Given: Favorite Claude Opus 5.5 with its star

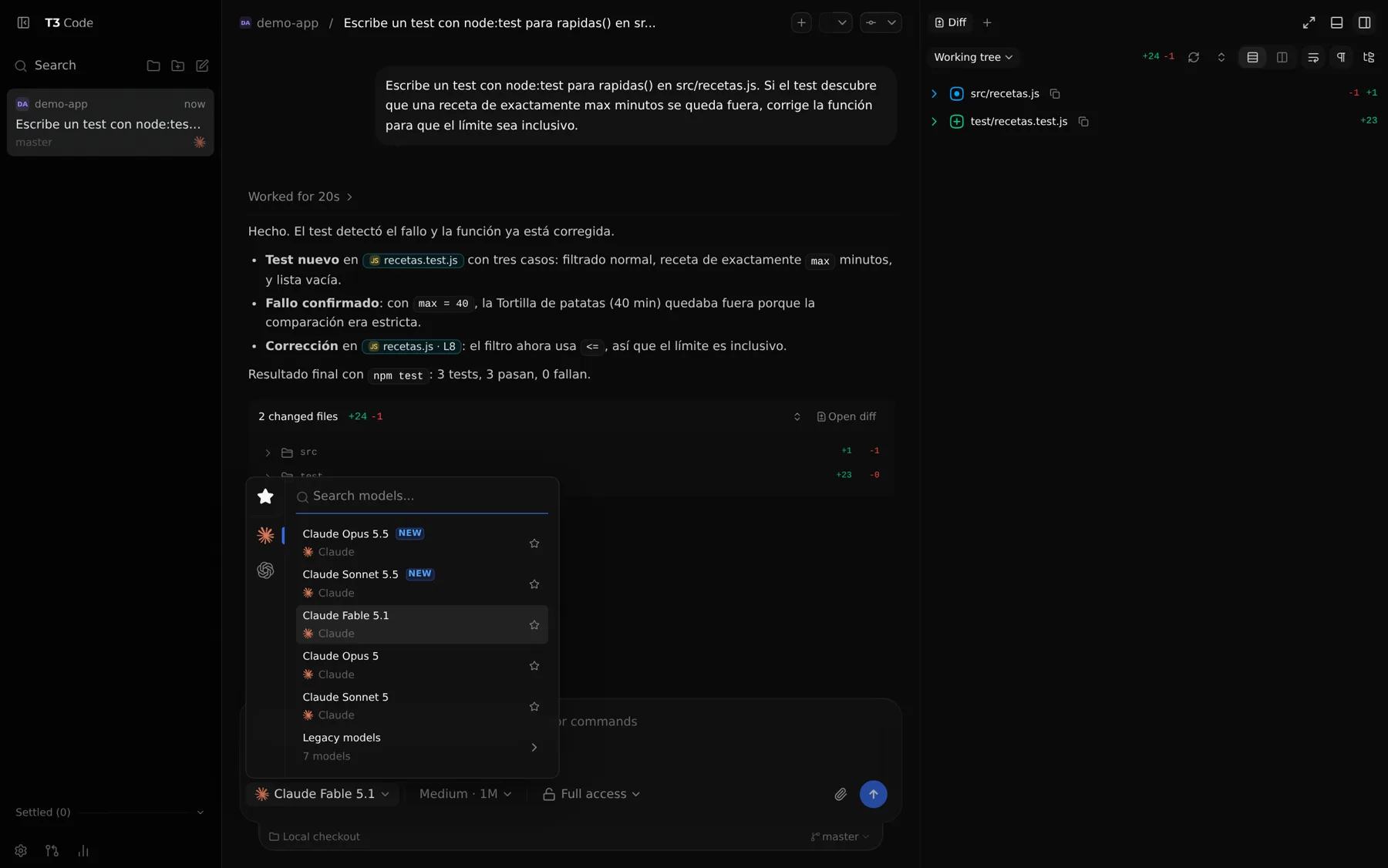Looking at the screenshot, I should (x=534, y=543).
